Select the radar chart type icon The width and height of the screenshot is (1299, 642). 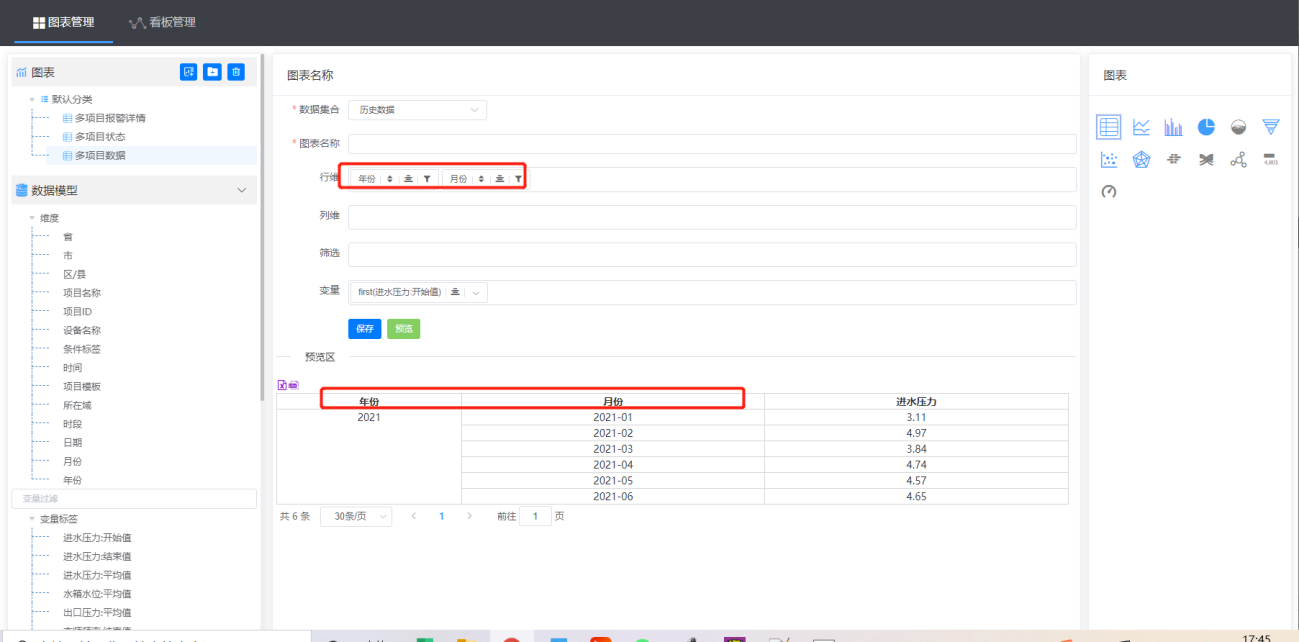click(1141, 160)
